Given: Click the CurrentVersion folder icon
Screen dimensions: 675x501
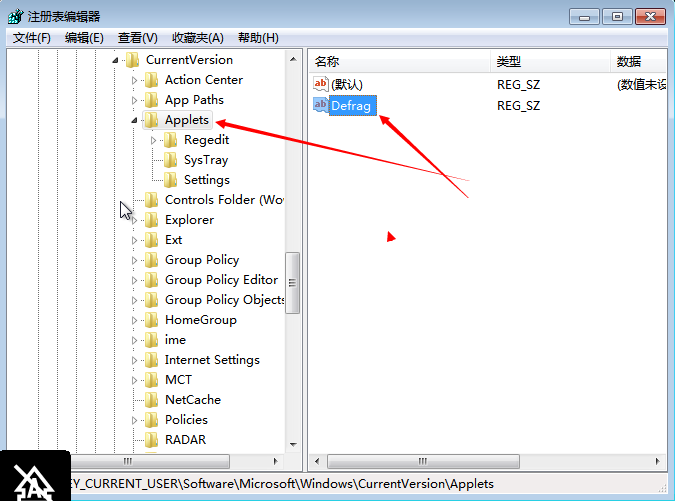Looking at the screenshot, I should [132, 60].
